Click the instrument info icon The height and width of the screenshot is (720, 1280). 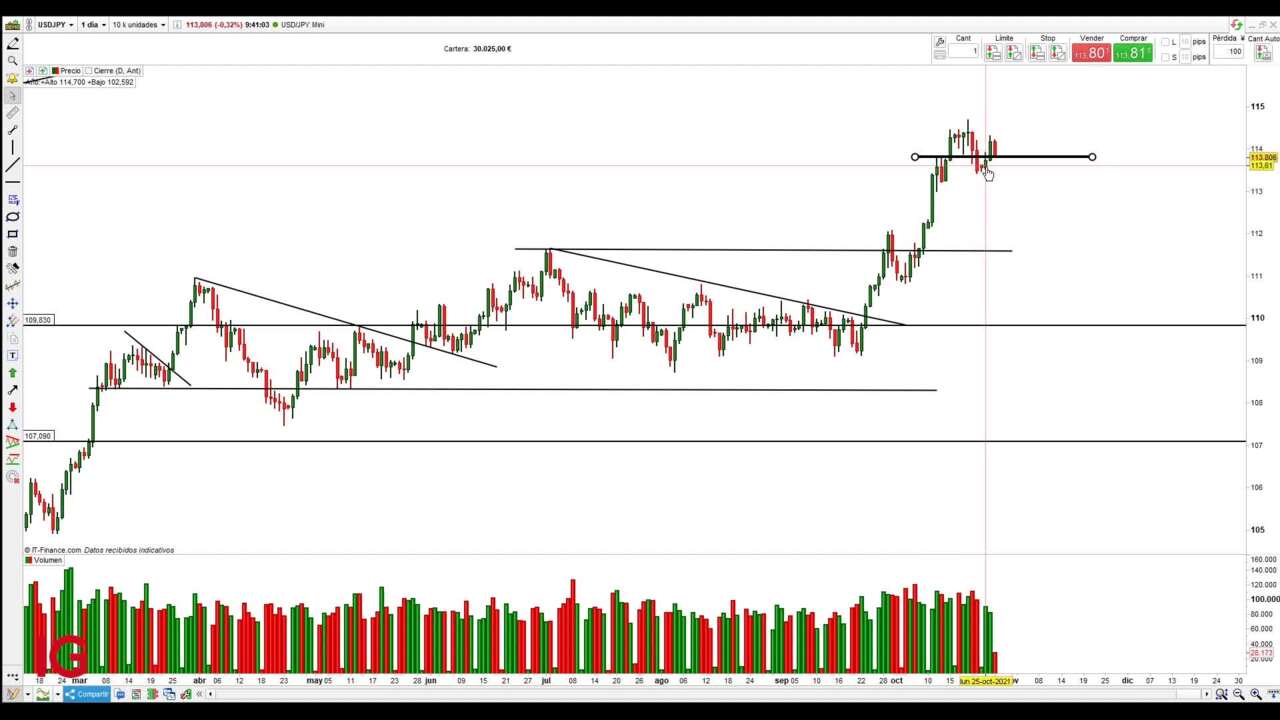(177, 24)
